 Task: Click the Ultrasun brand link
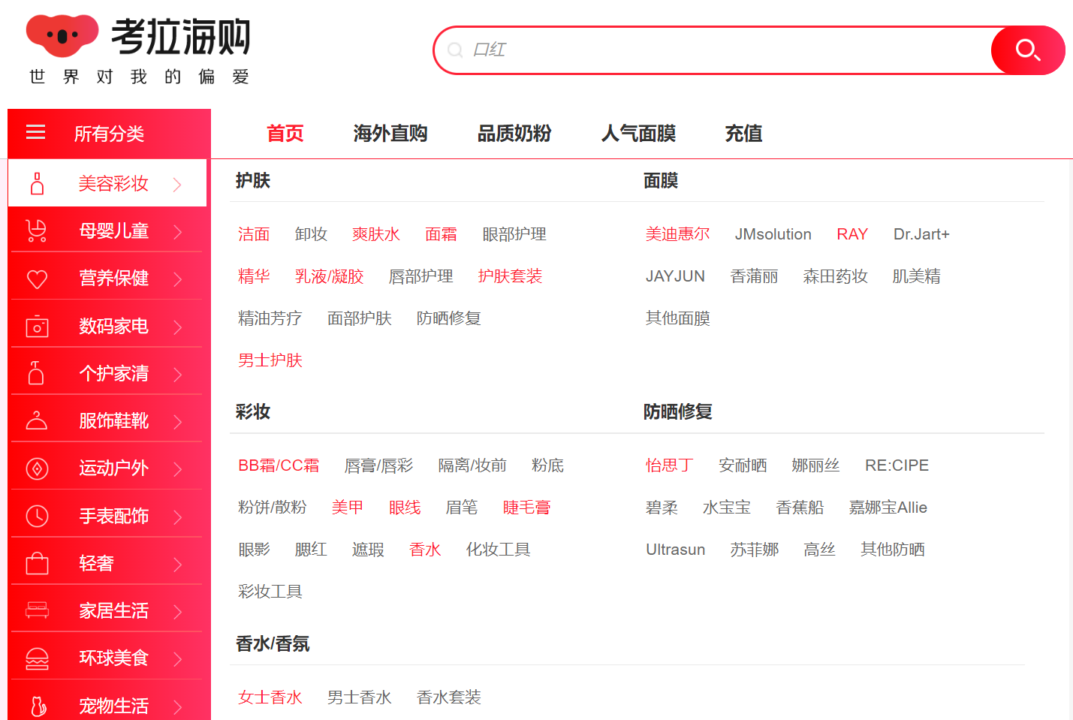point(675,550)
